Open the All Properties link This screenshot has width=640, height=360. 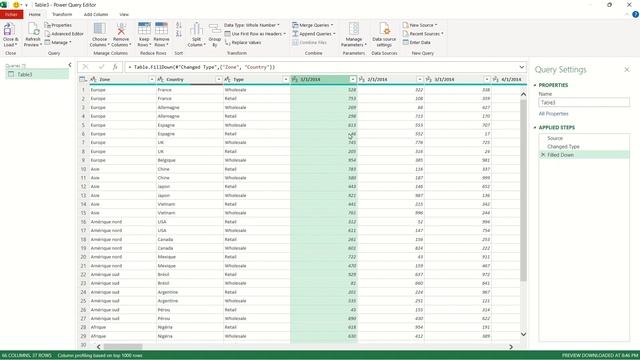tap(553, 113)
